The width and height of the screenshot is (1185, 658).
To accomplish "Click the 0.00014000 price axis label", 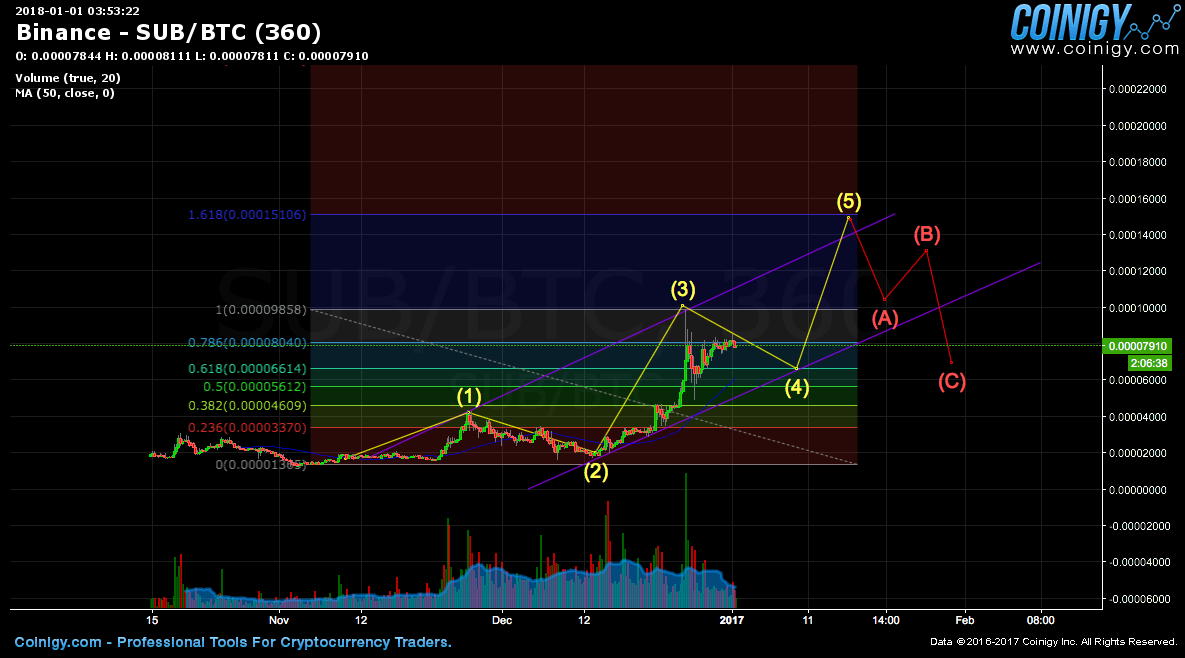I will (x=1138, y=235).
